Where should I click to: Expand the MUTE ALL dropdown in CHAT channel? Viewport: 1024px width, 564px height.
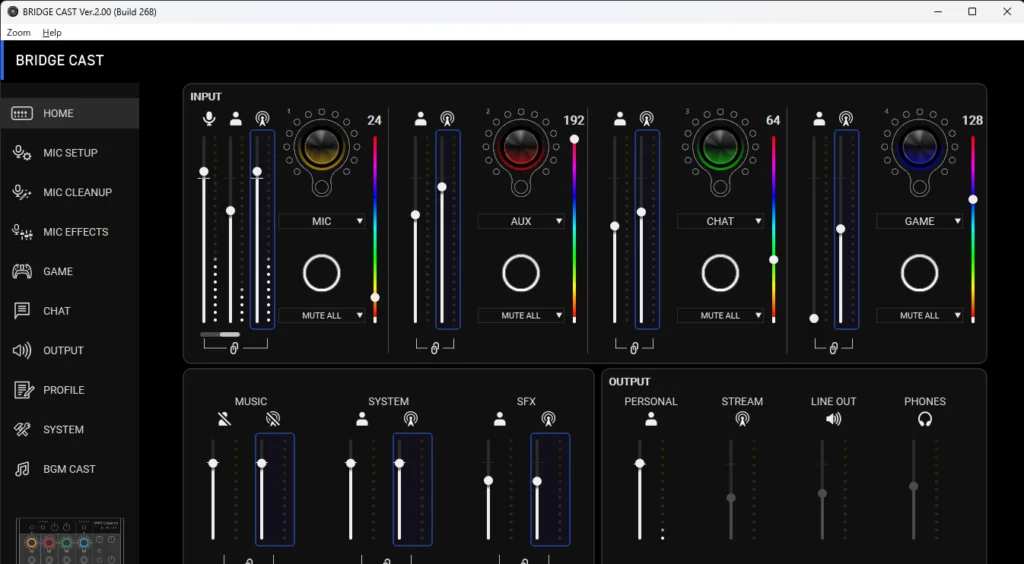pyautogui.click(x=720, y=315)
